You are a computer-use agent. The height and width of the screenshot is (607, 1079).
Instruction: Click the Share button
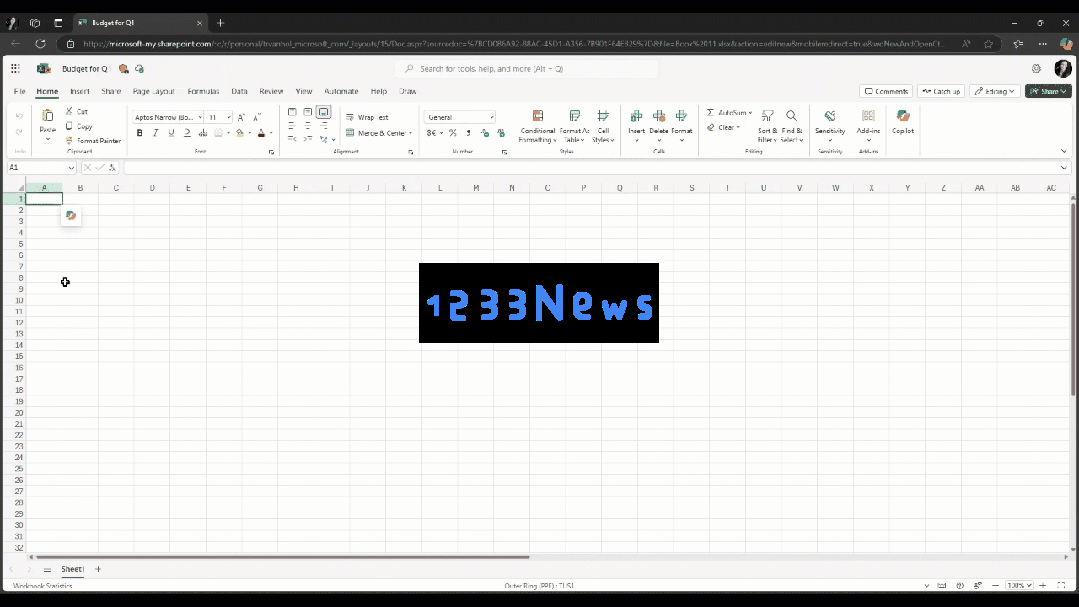click(x=1048, y=91)
